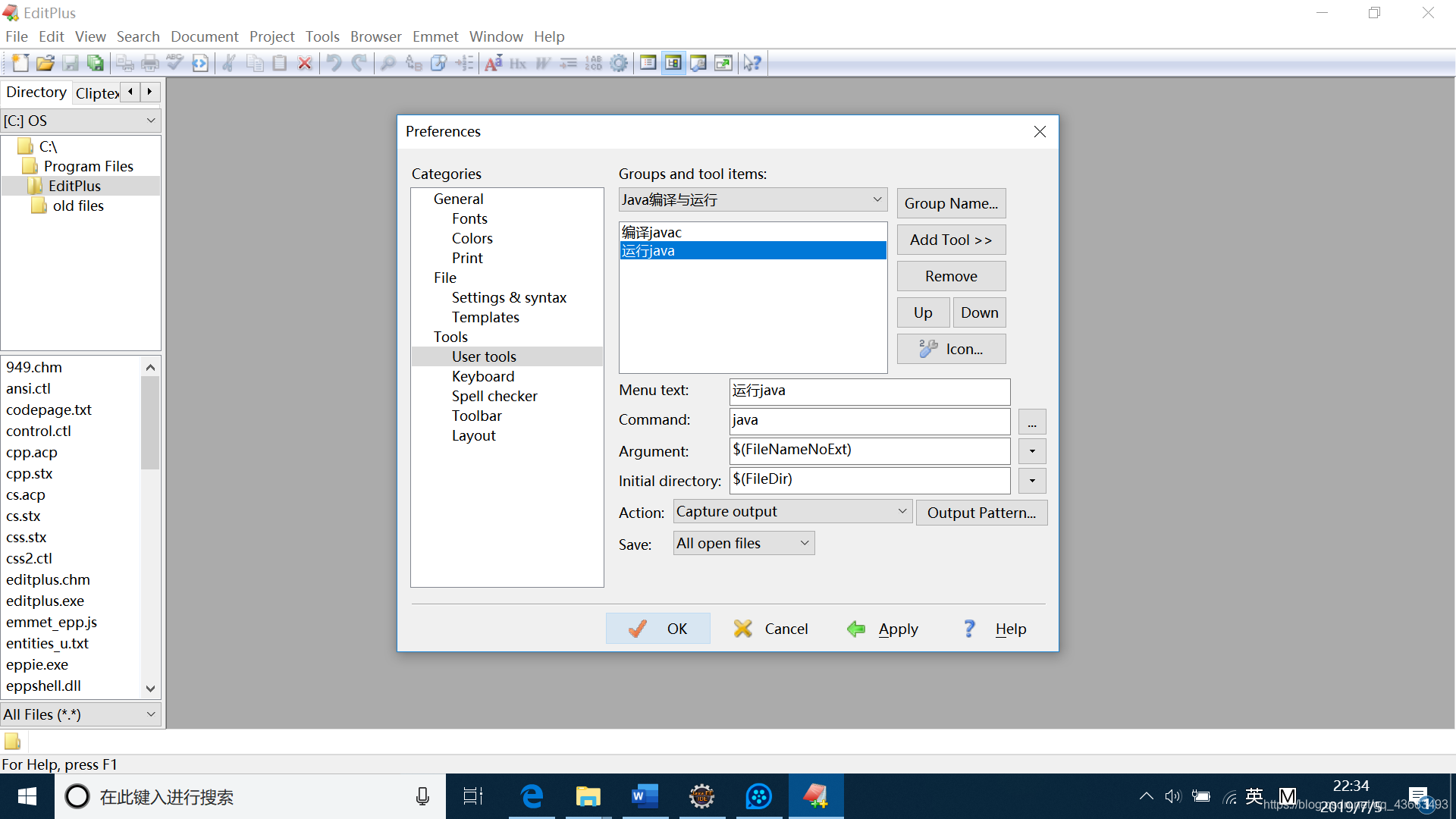Expand Initial directory variable picker
1456x819 pixels.
(1031, 480)
